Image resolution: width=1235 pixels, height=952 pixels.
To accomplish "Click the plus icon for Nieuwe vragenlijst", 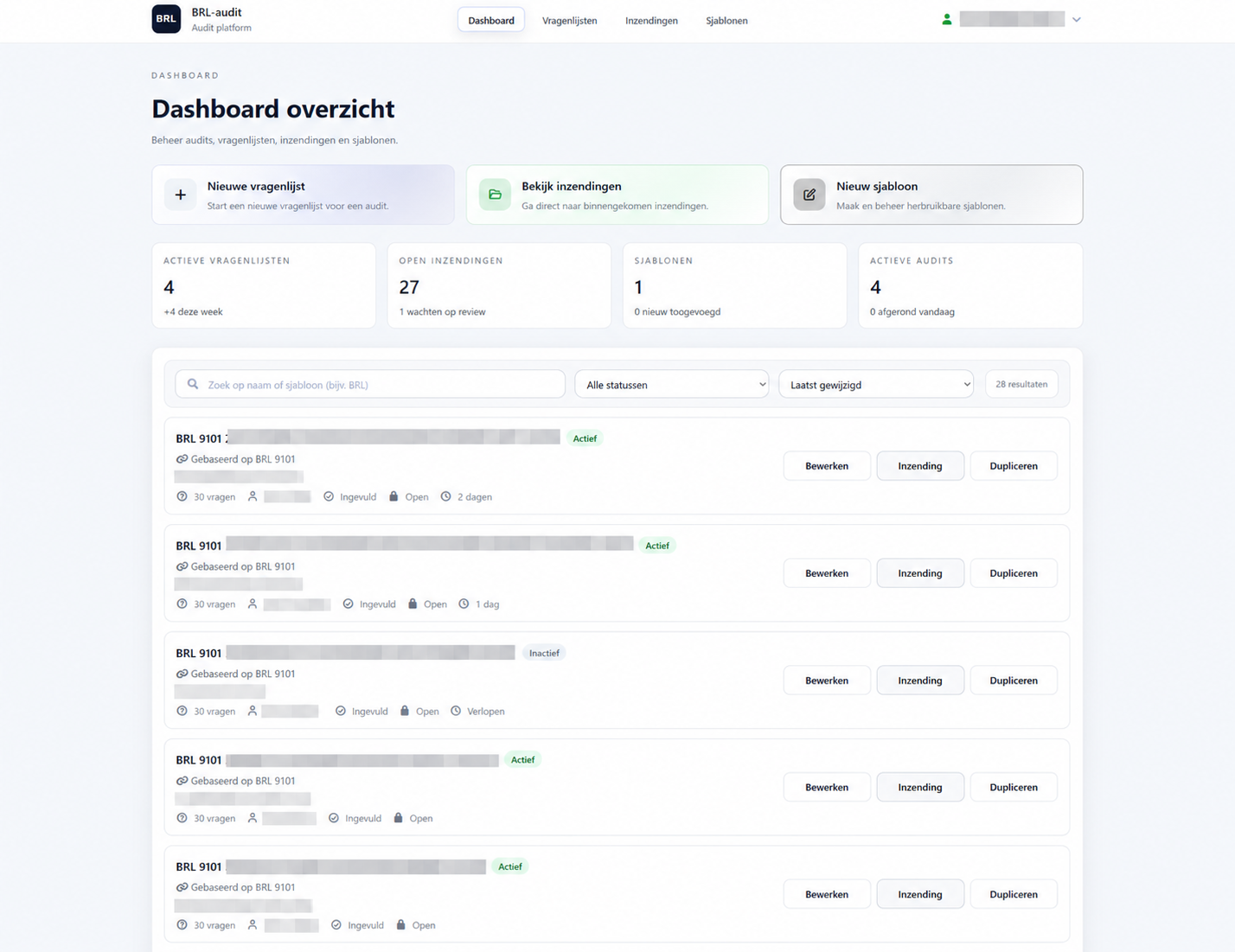I will point(180,195).
